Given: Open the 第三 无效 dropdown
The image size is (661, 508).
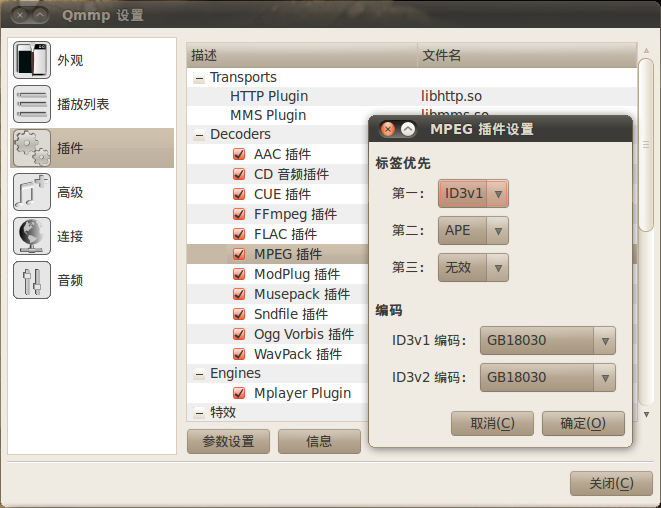Looking at the screenshot, I should coord(473,267).
